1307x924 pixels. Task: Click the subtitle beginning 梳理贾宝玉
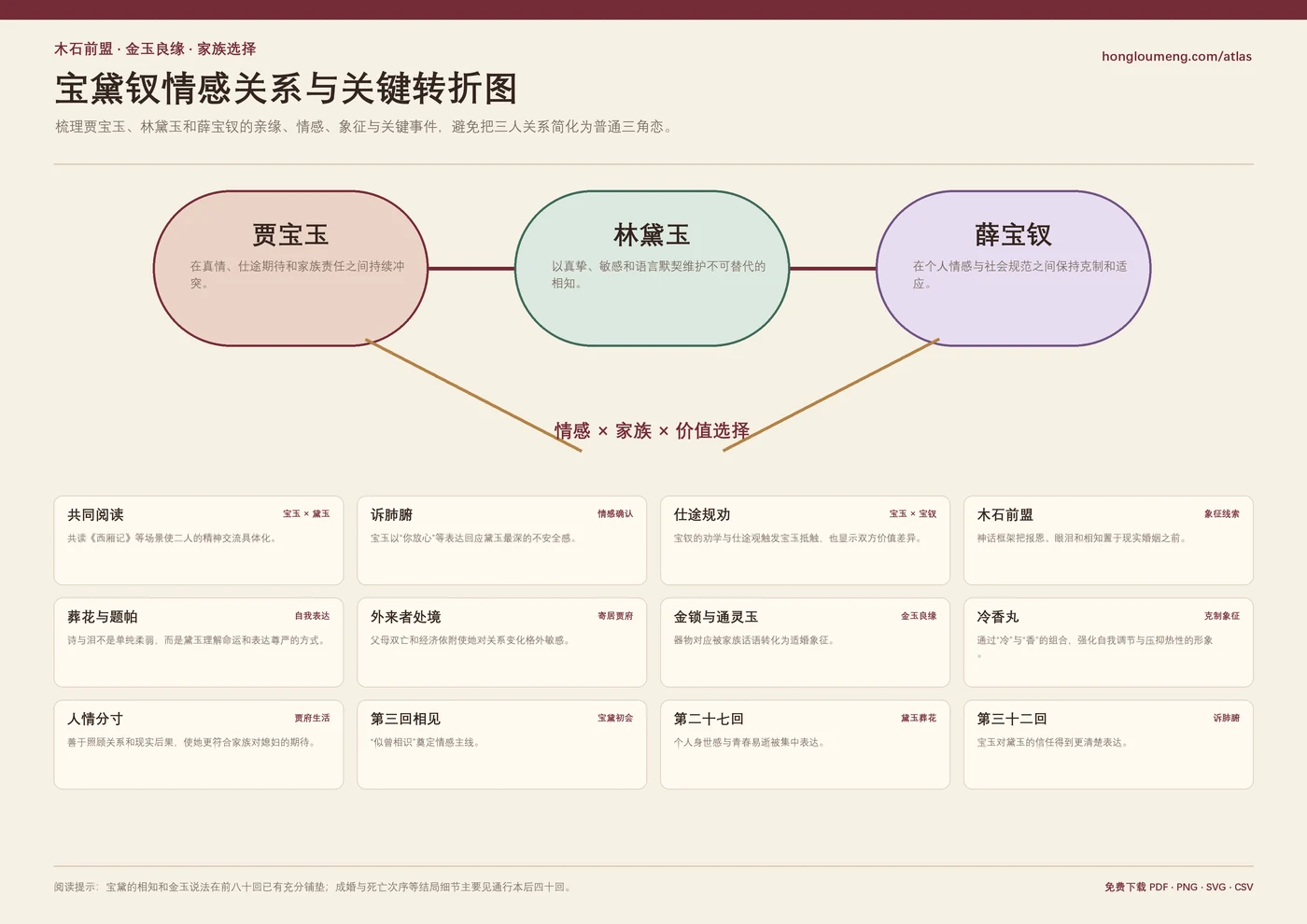[364, 127]
